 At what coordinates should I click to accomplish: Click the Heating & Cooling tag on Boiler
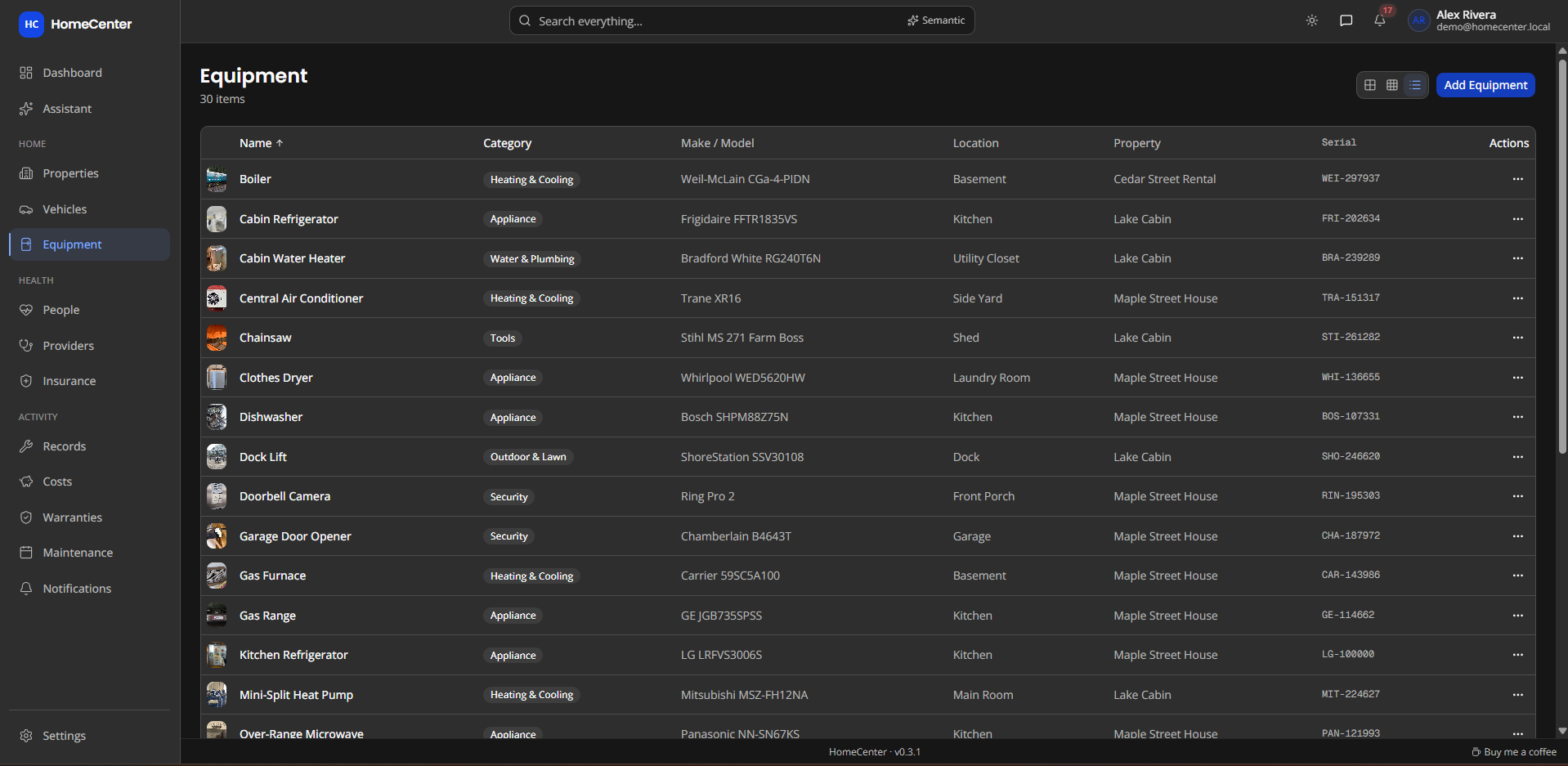531,180
